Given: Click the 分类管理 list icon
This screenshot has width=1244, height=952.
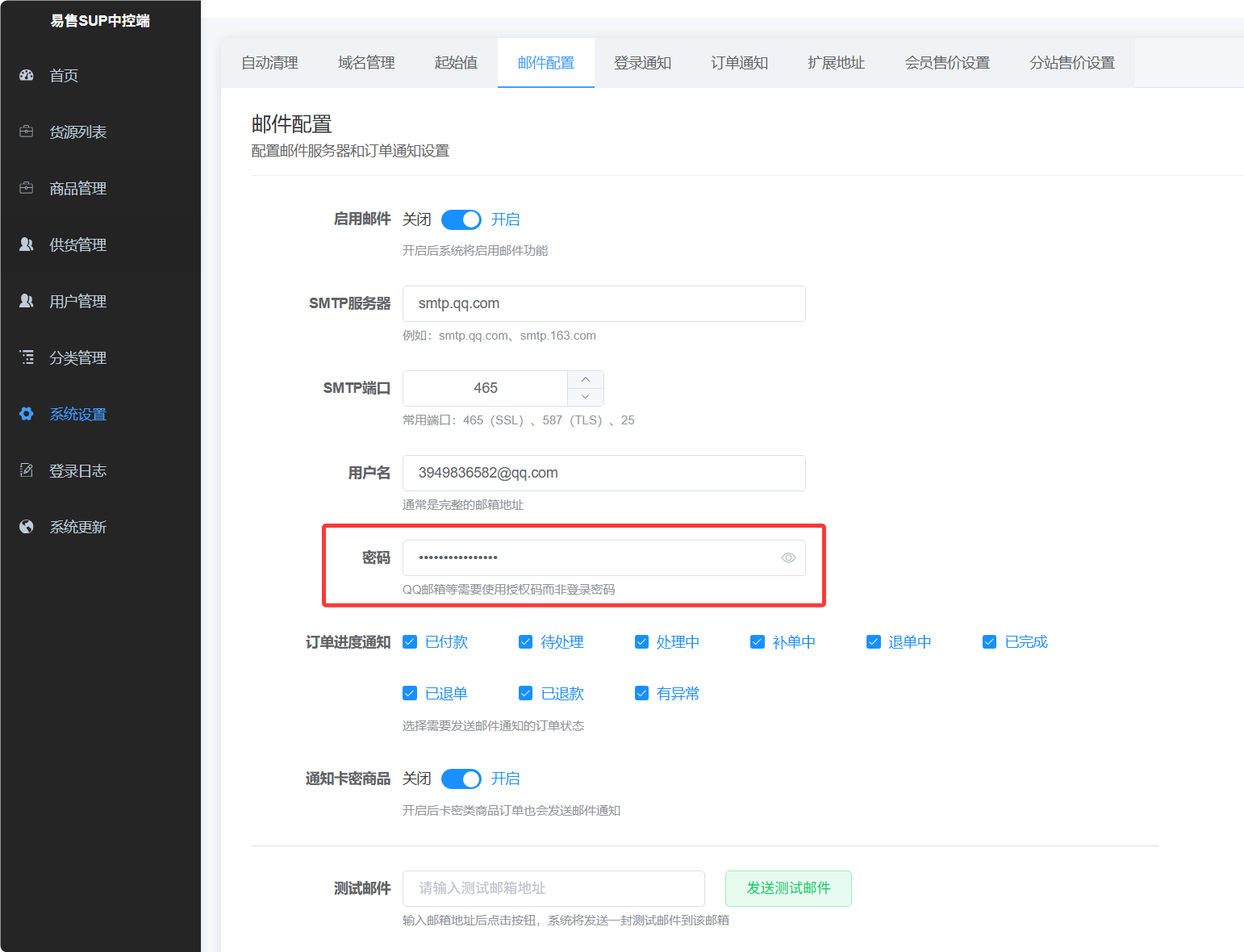Looking at the screenshot, I should pyautogui.click(x=27, y=357).
